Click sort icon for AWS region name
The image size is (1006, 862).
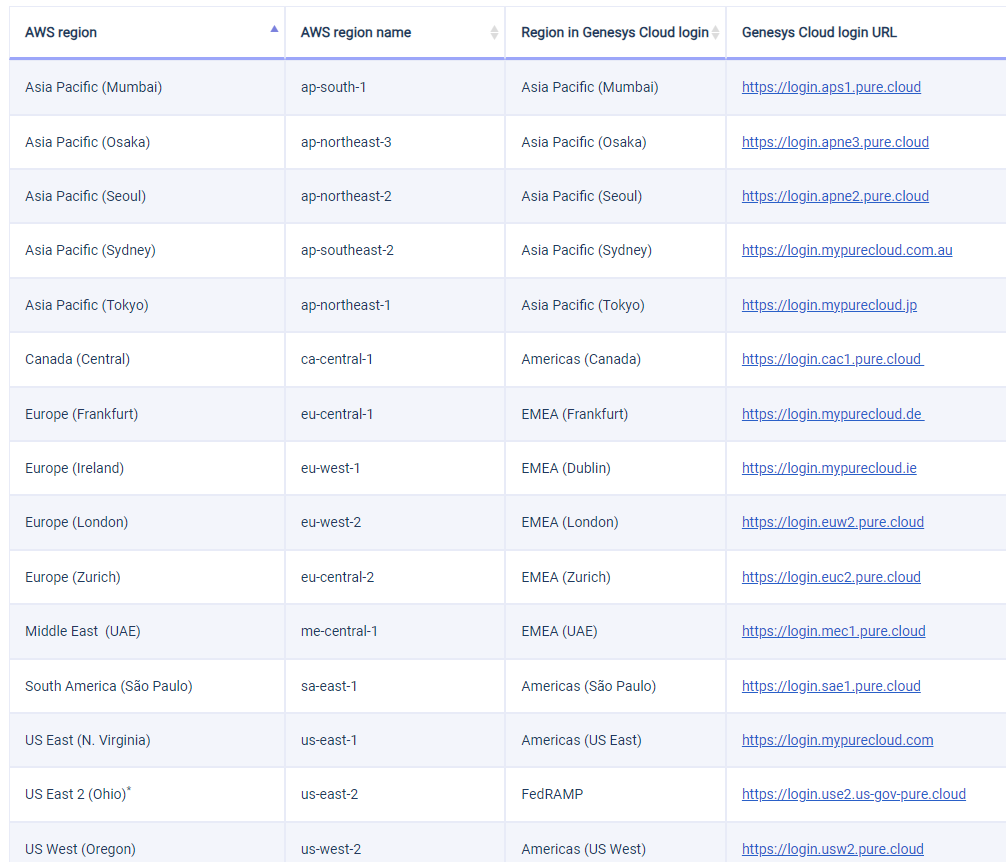pyautogui.click(x=494, y=33)
